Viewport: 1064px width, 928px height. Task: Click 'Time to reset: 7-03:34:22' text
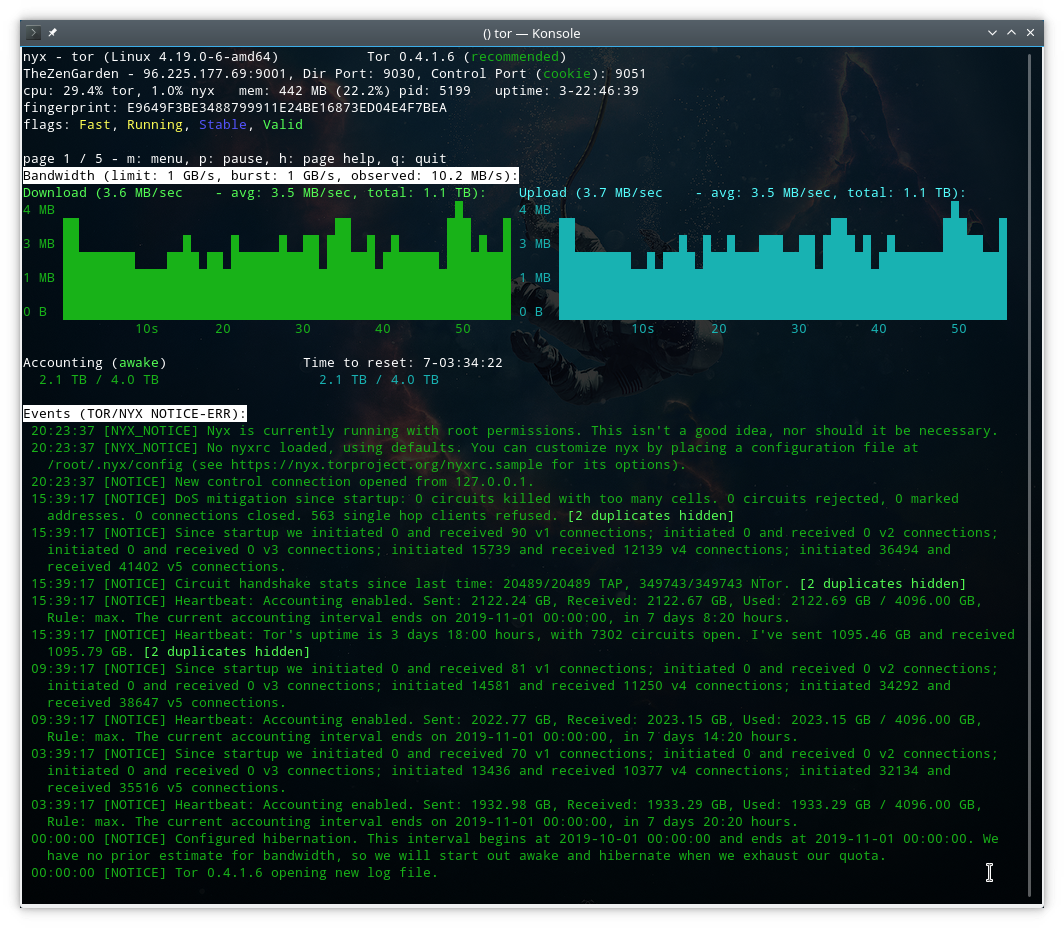[402, 363]
